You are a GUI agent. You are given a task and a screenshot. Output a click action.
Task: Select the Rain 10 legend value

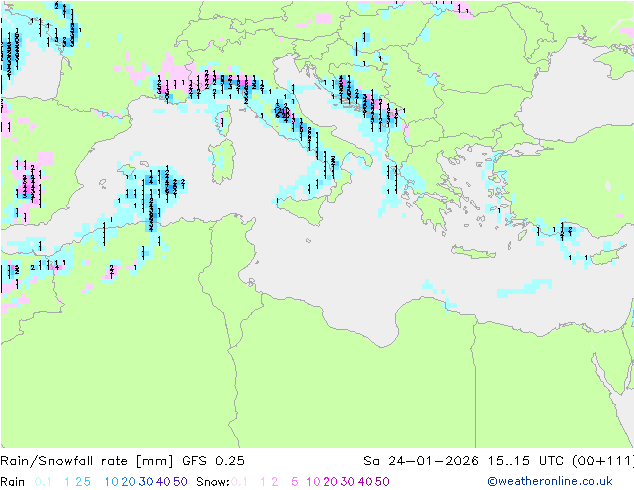point(111,482)
